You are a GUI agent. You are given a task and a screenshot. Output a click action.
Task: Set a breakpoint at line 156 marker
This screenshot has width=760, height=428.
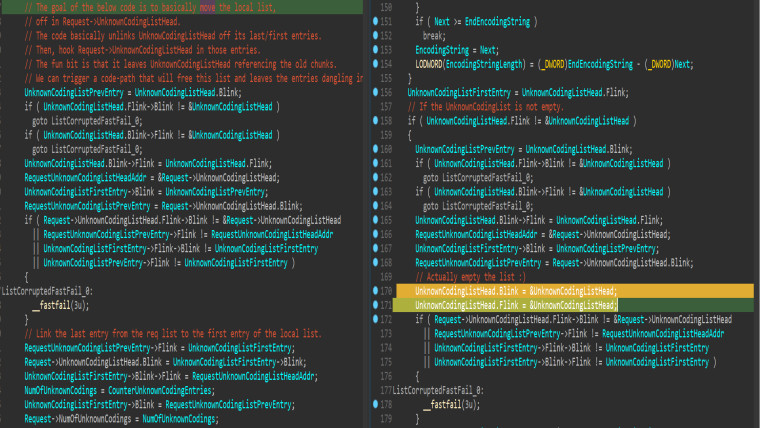(x=376, y=92)
